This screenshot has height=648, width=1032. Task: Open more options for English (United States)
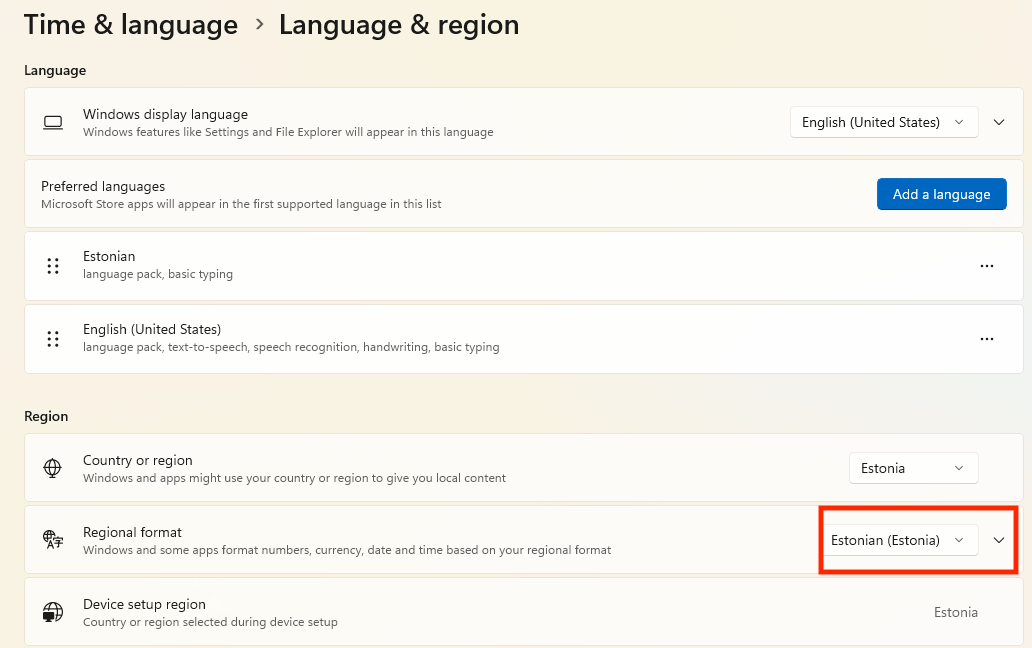pos(986,338)
